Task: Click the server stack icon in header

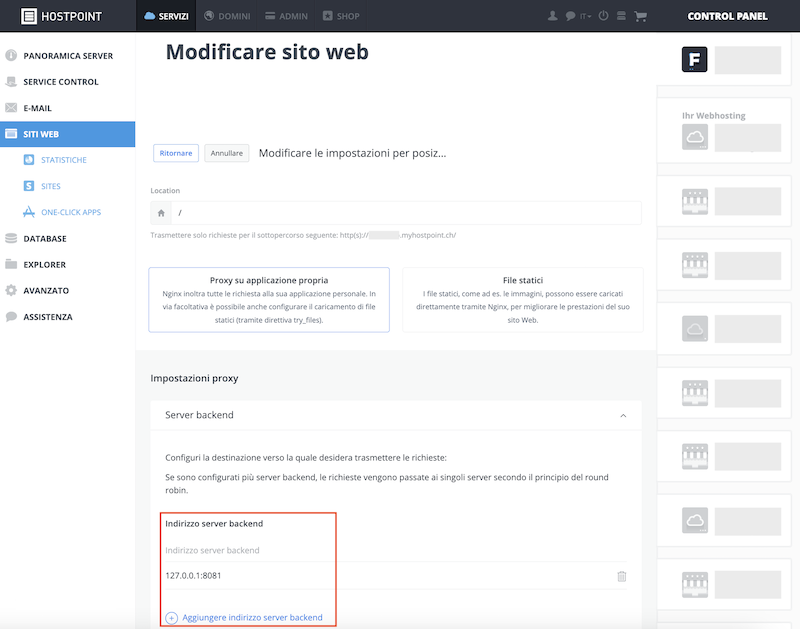Action: pyautogui.click(x=621, y=16)
